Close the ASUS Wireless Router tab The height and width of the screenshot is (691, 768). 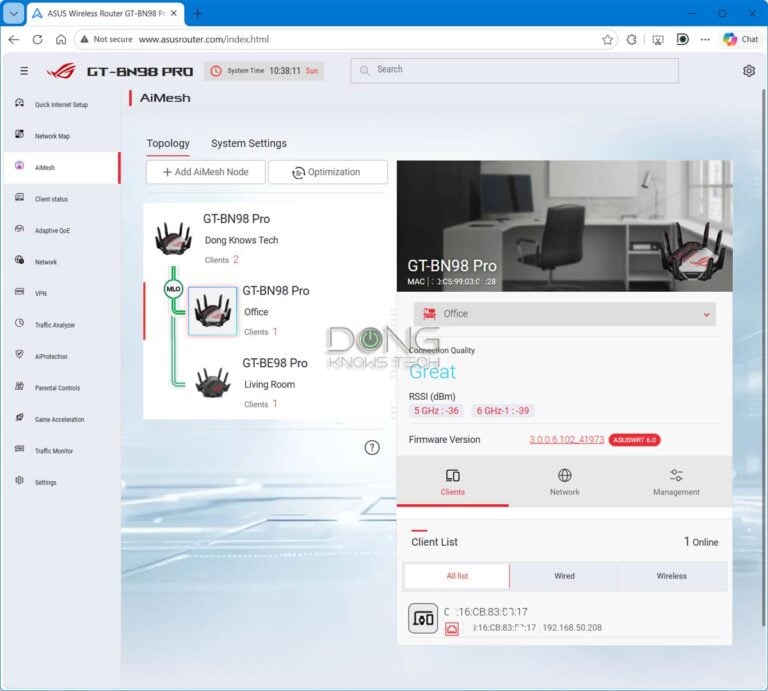173,14
